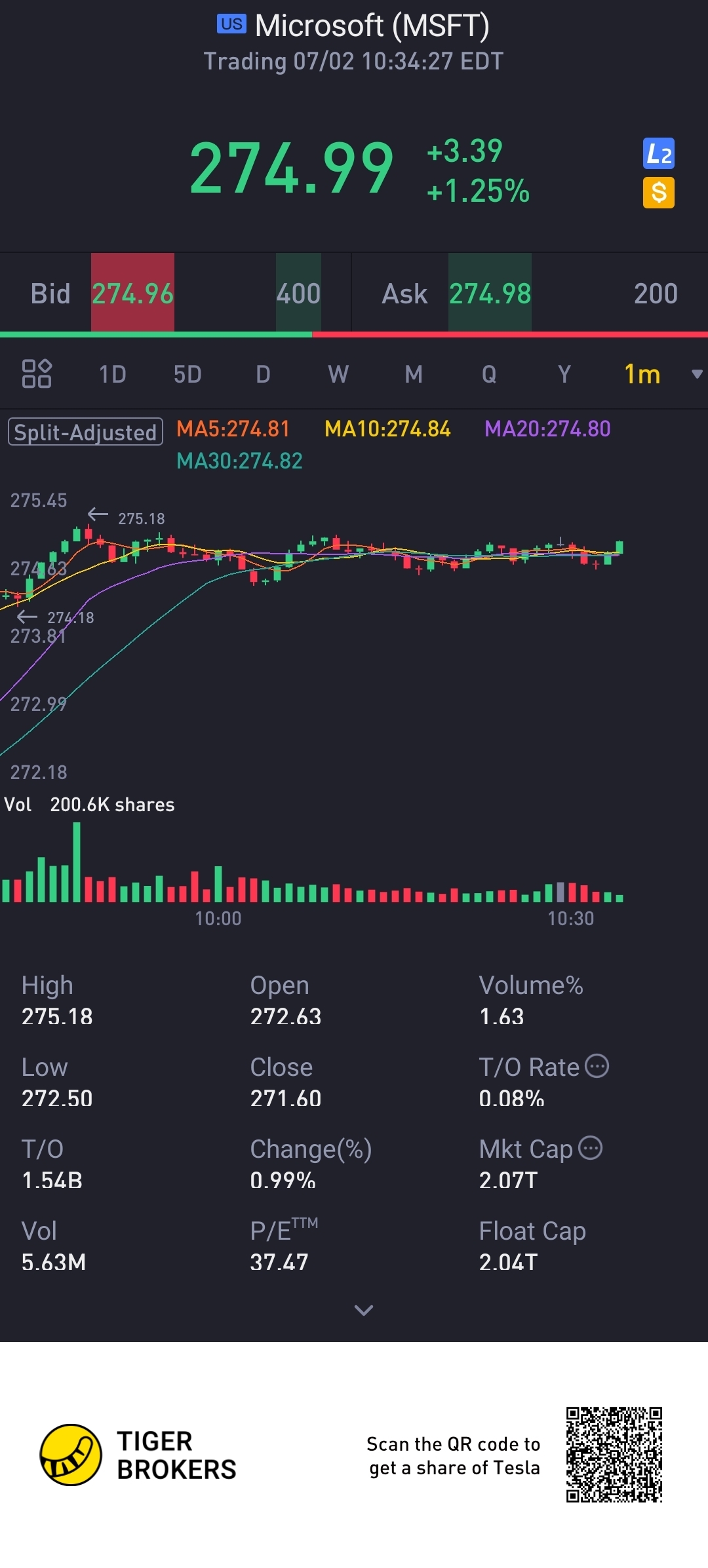Tap the US market flag badge
The height and width of the screenshot is (1568, 708).
pos(231,24)
